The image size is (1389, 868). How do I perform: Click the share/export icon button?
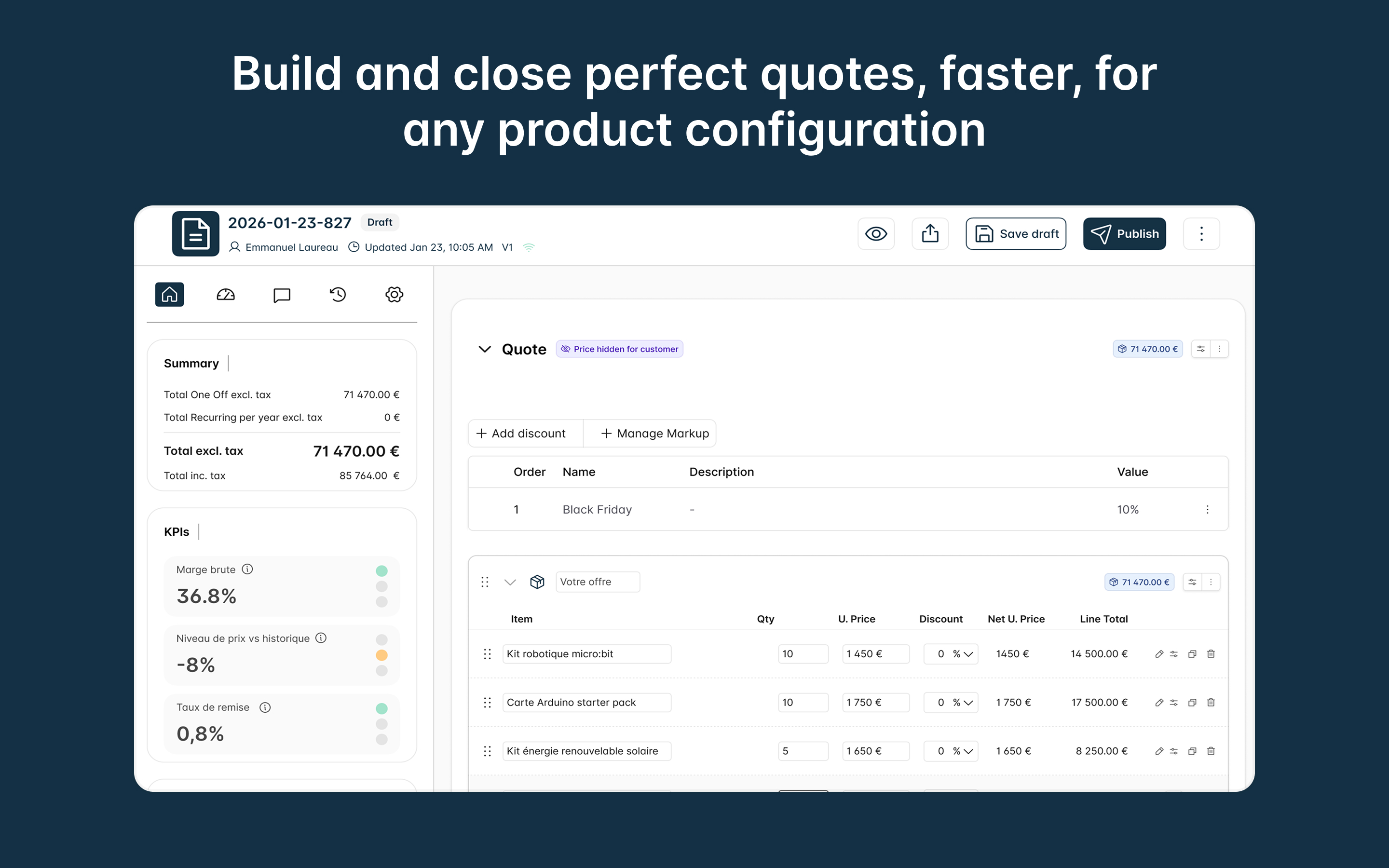(930, 234)
